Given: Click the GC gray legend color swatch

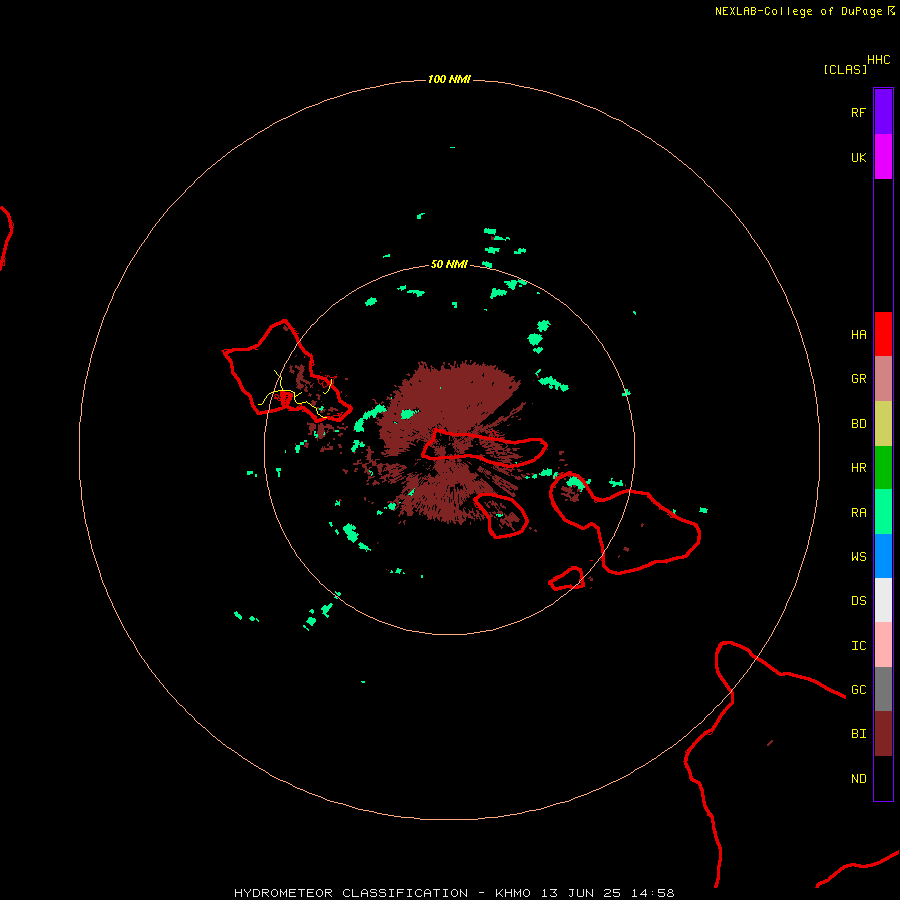Looking at the screenshot, I should [883, 689].
